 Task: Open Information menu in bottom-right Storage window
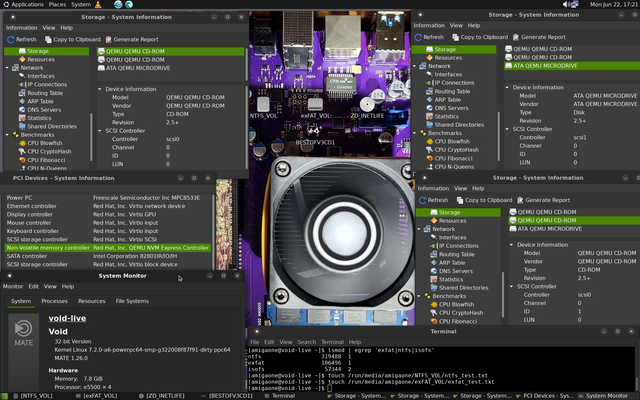tap(433, 189)
